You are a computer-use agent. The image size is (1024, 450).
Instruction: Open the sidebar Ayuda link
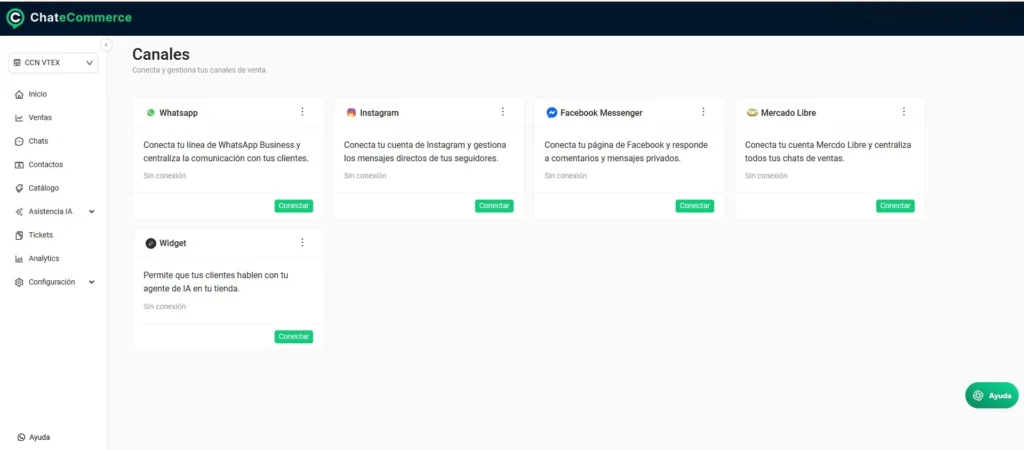pos(40,438)
